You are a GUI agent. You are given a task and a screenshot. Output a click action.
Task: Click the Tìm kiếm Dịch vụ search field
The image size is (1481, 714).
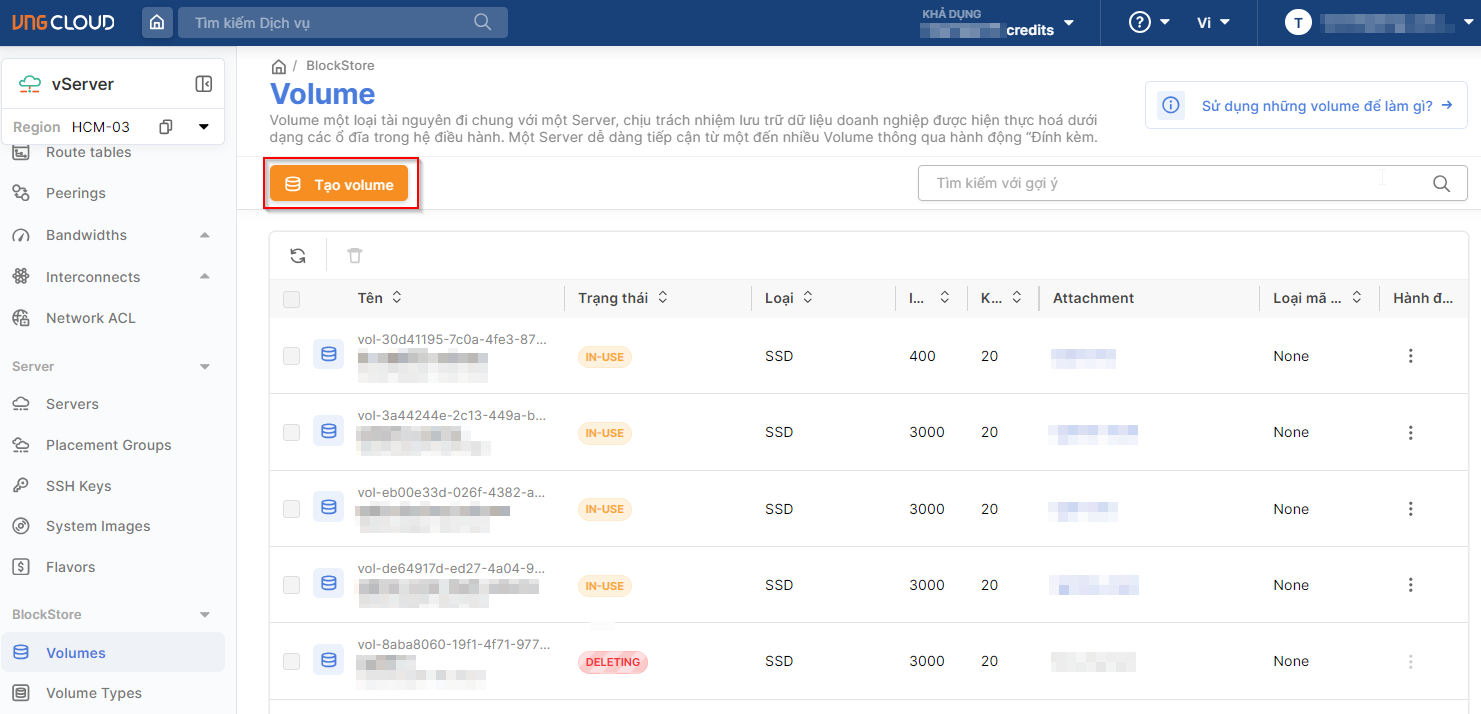pos(330,22)
